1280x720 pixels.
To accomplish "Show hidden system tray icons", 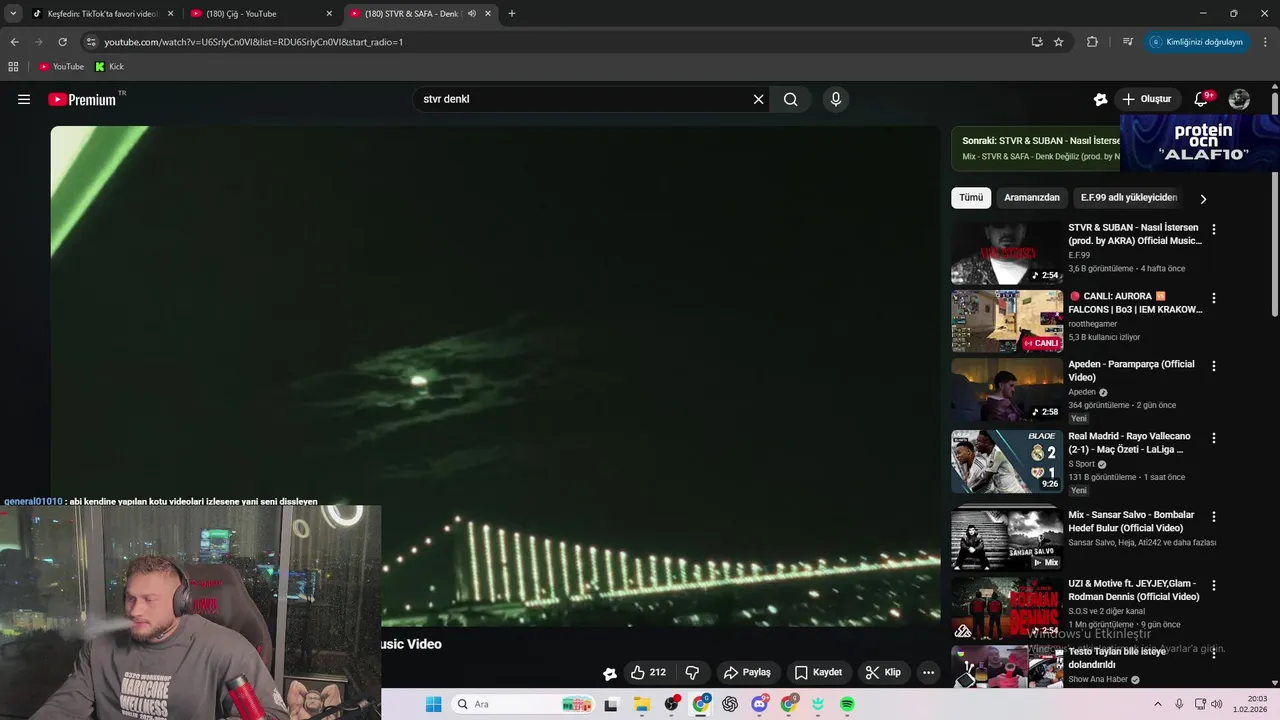I will point(1158,704).
